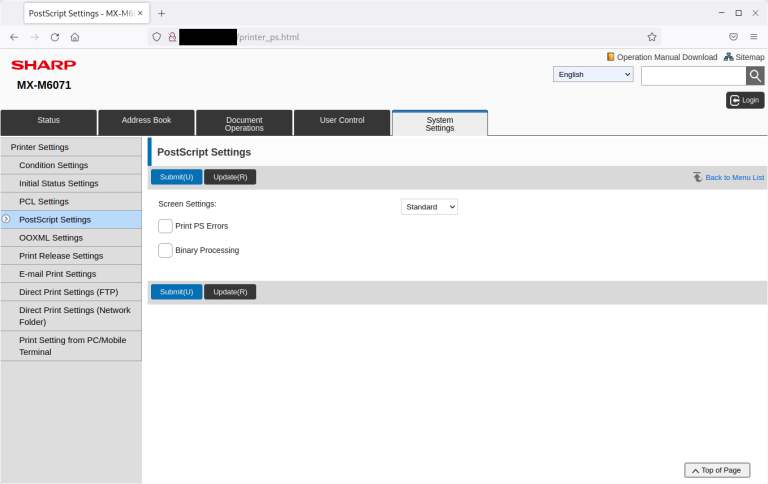
Task: Open a new browser tab
Action: pos(161,13)
